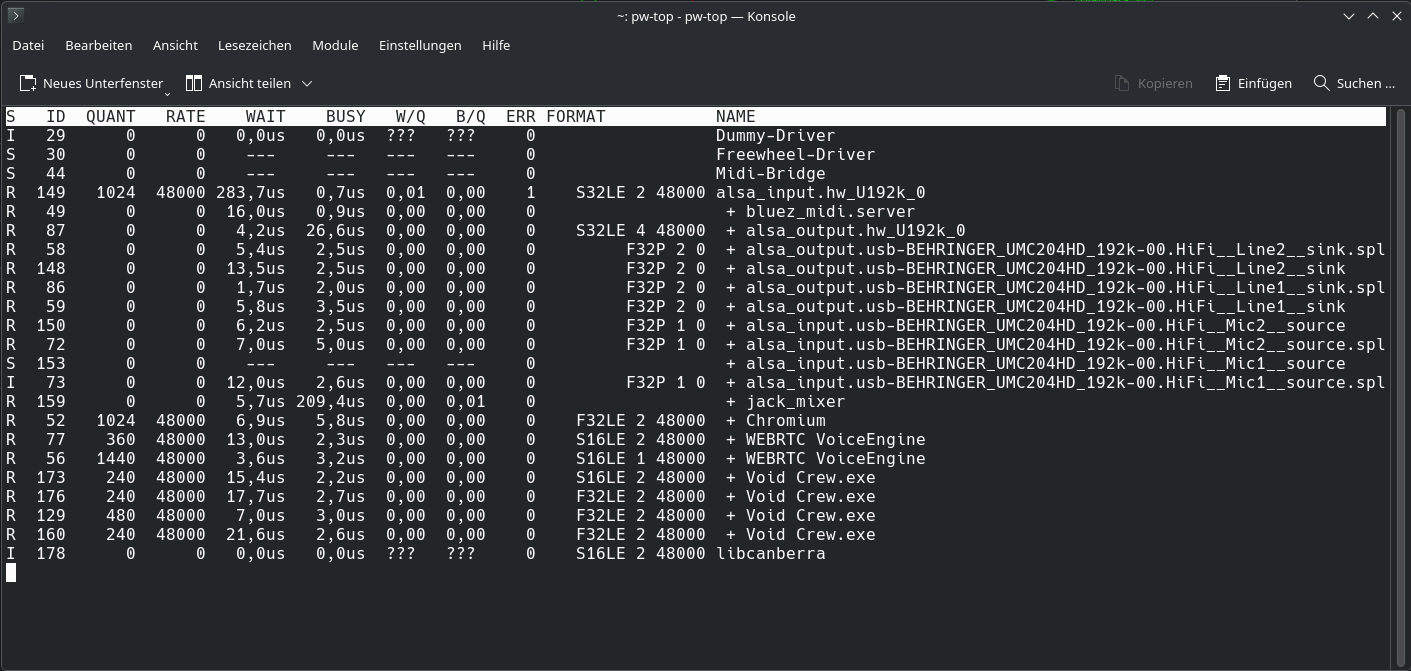1411x671 pixels.
Task: Maximize the Konsole window
Action: click(x=1372, y=15)
